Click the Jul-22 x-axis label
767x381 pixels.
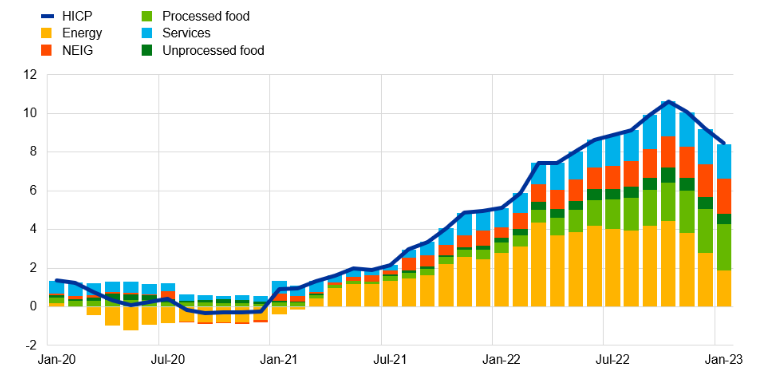611,360
